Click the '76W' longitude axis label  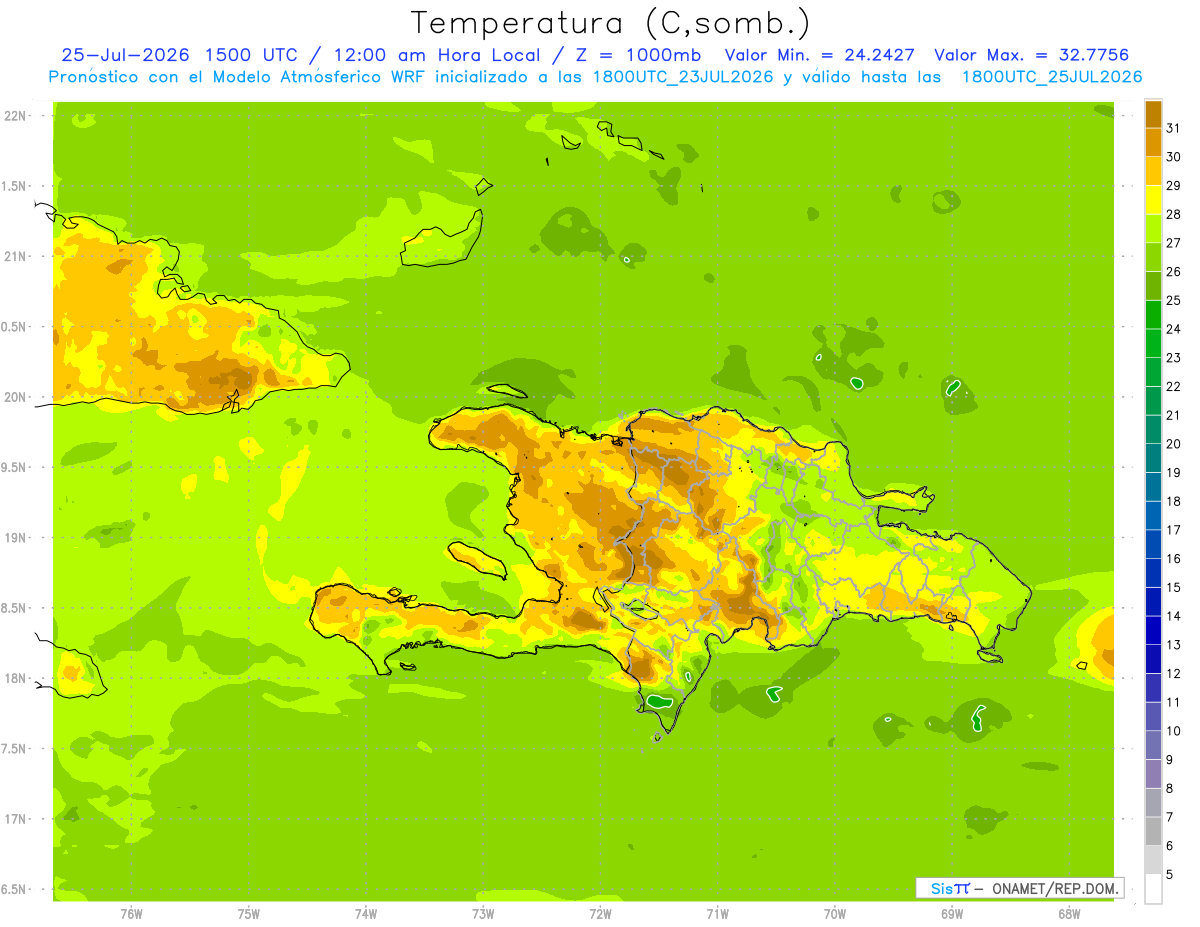coord(131,914)
